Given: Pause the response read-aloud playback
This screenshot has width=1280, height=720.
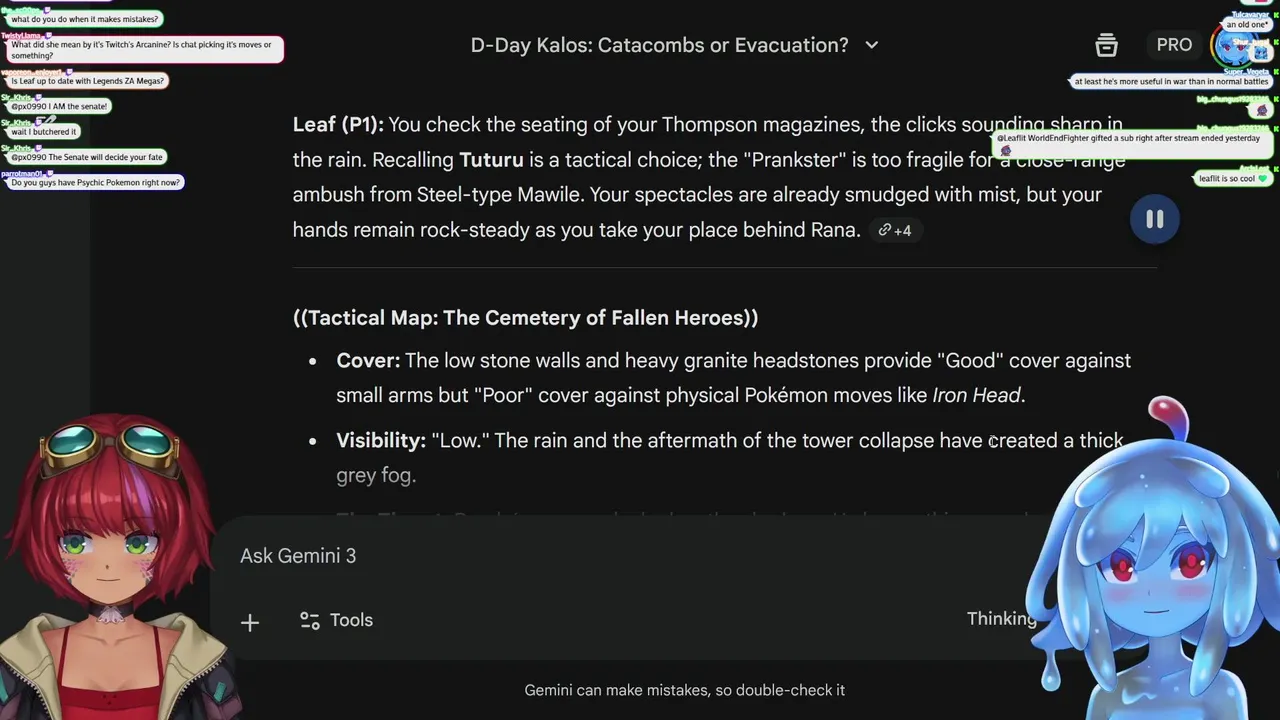Looking at the screenshot, I should 1154,220.
